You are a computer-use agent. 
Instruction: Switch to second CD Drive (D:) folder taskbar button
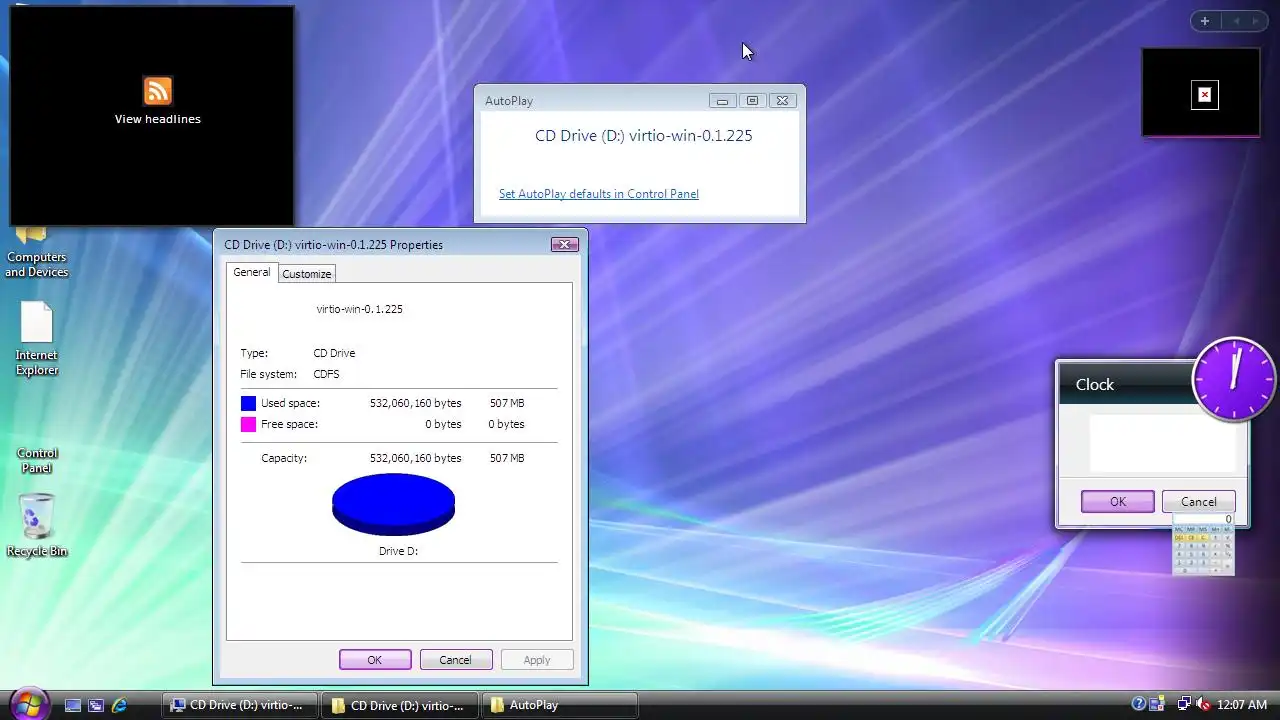click(x=400, y=705)
